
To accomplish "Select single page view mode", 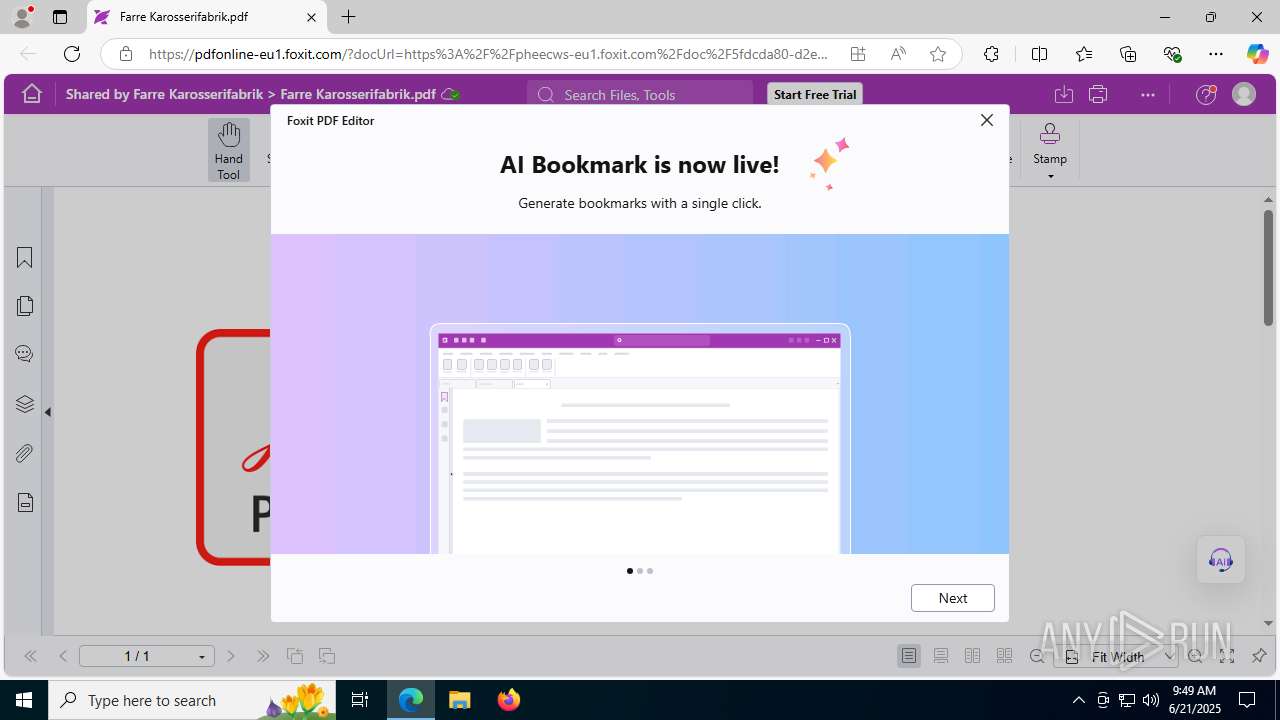I will coord(909,656).
